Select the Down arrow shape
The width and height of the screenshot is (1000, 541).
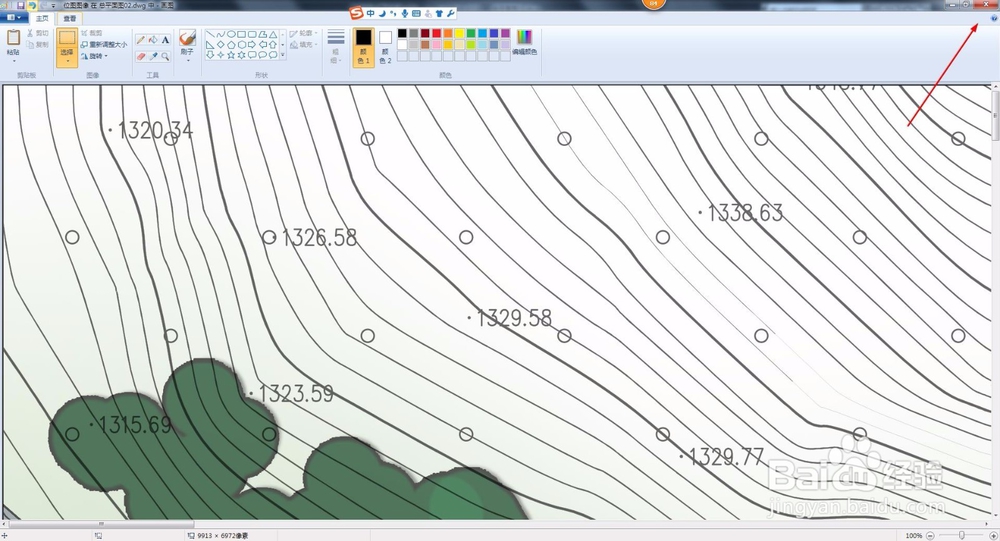210,55
